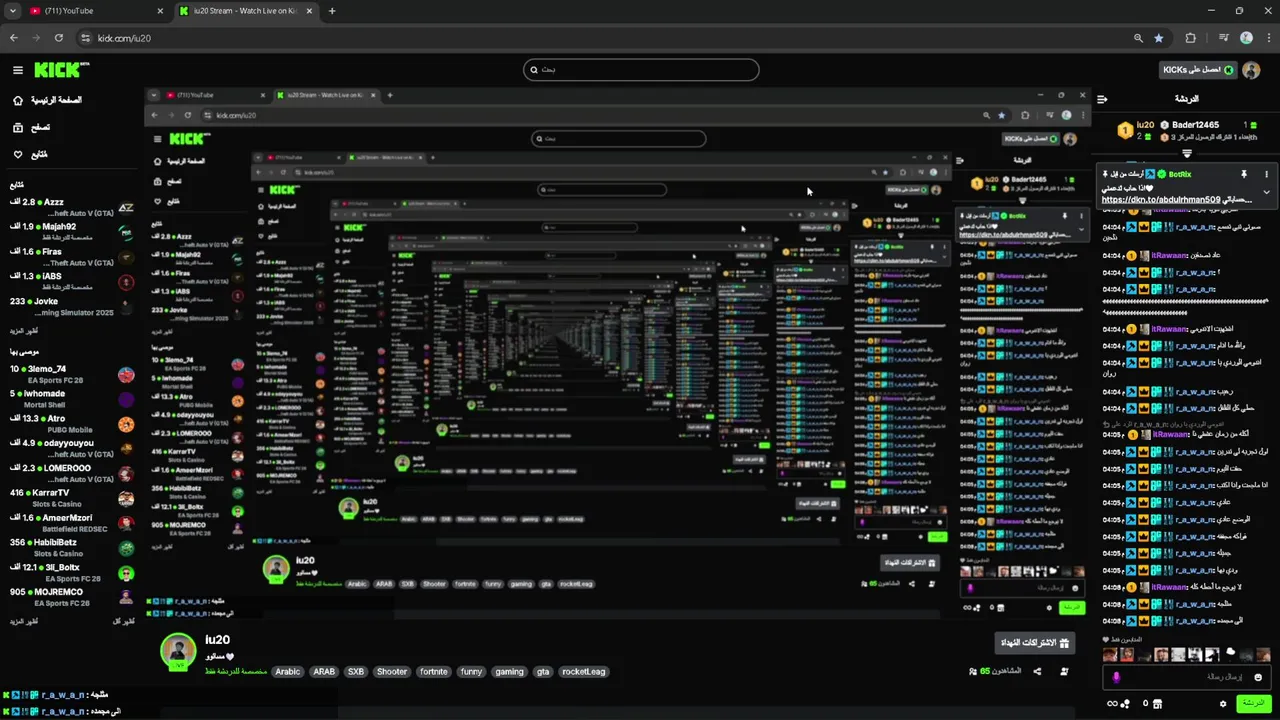Screen dimensions: 1280x720
Task: Click the Azzz channel avatar thumbnail
Action: point(126,208)
